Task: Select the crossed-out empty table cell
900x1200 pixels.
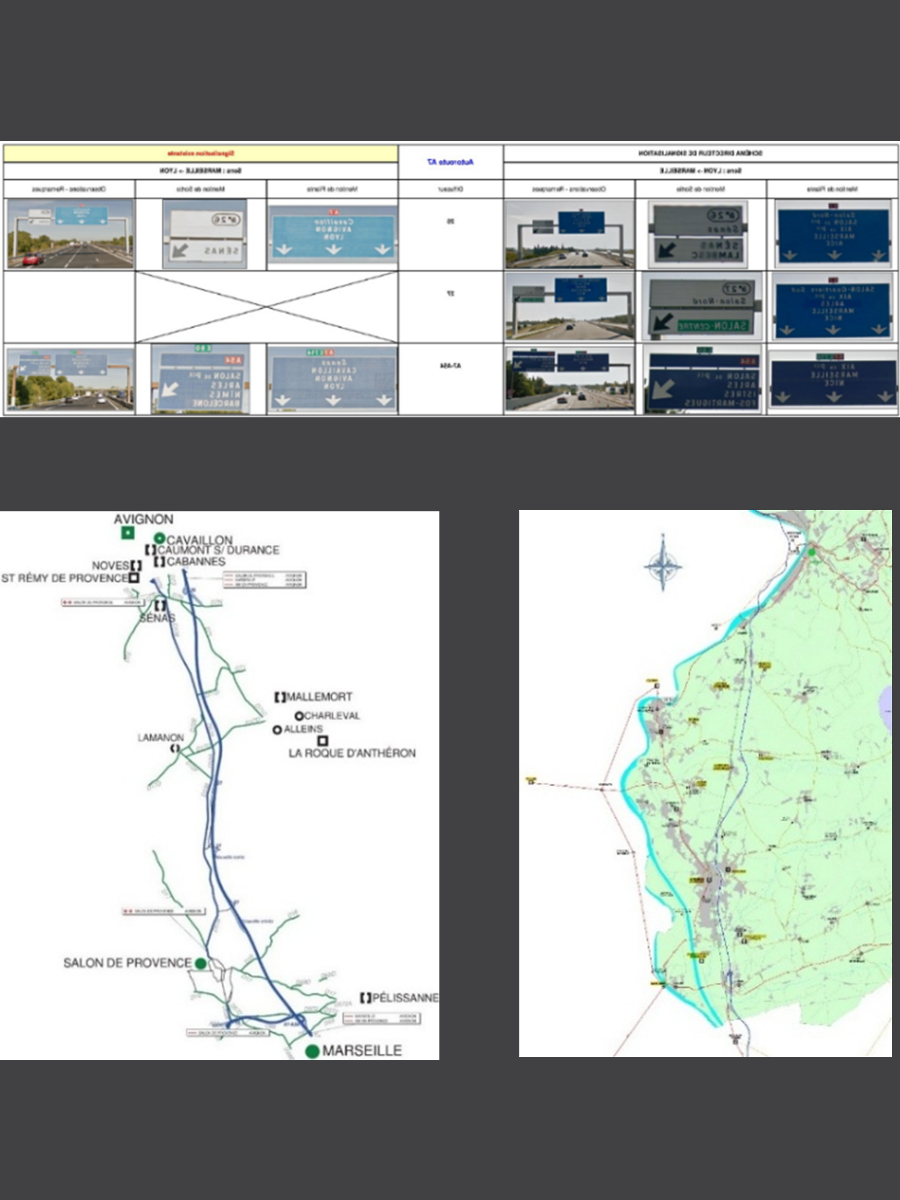Action: point(267,307)
